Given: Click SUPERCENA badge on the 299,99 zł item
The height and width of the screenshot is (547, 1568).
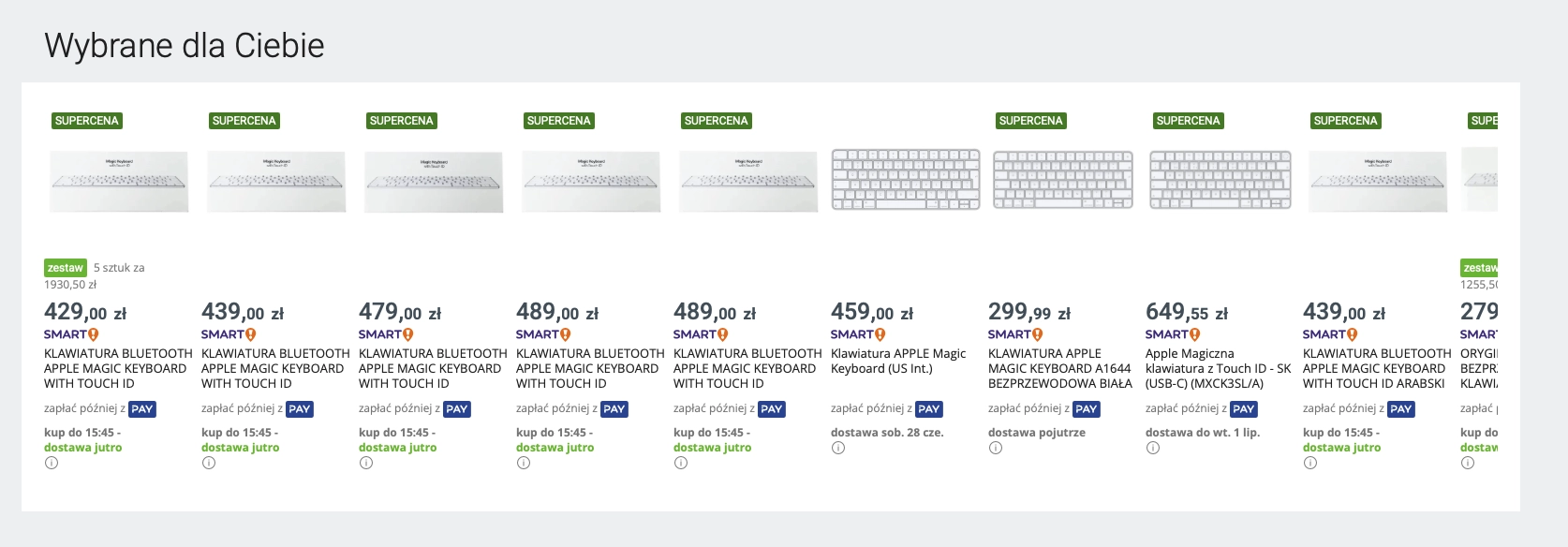Looking at the screenshot, I should click(x=1030, y=121).
